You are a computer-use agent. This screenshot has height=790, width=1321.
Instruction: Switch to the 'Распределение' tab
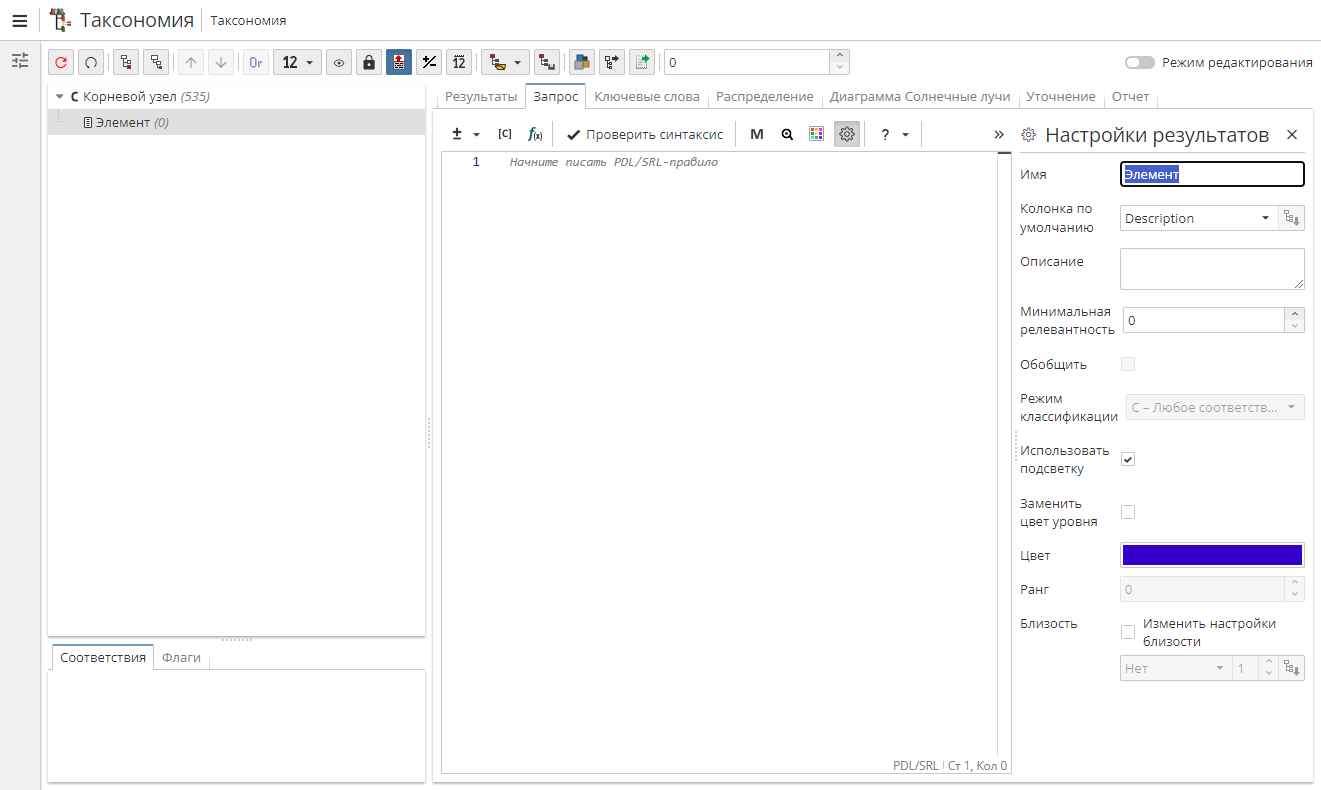point(764,97)
